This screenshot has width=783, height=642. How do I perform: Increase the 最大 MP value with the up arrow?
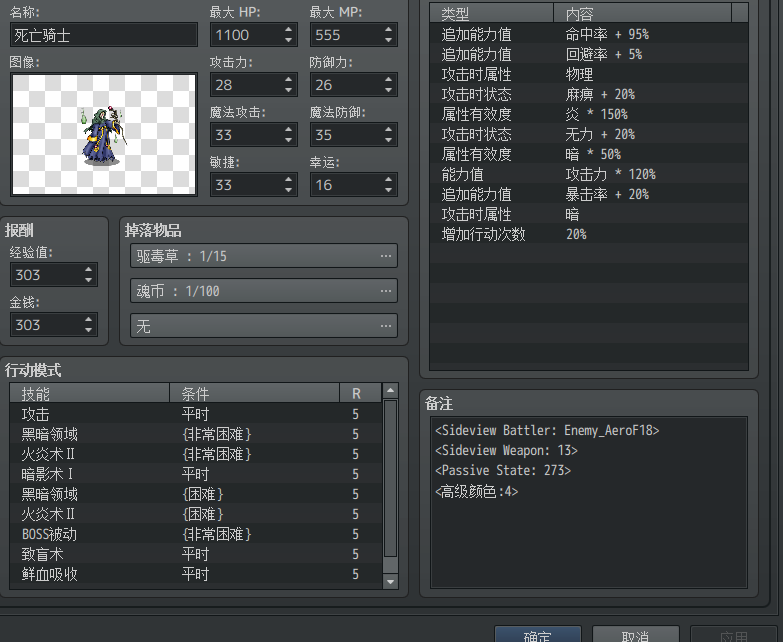[389, 29]
